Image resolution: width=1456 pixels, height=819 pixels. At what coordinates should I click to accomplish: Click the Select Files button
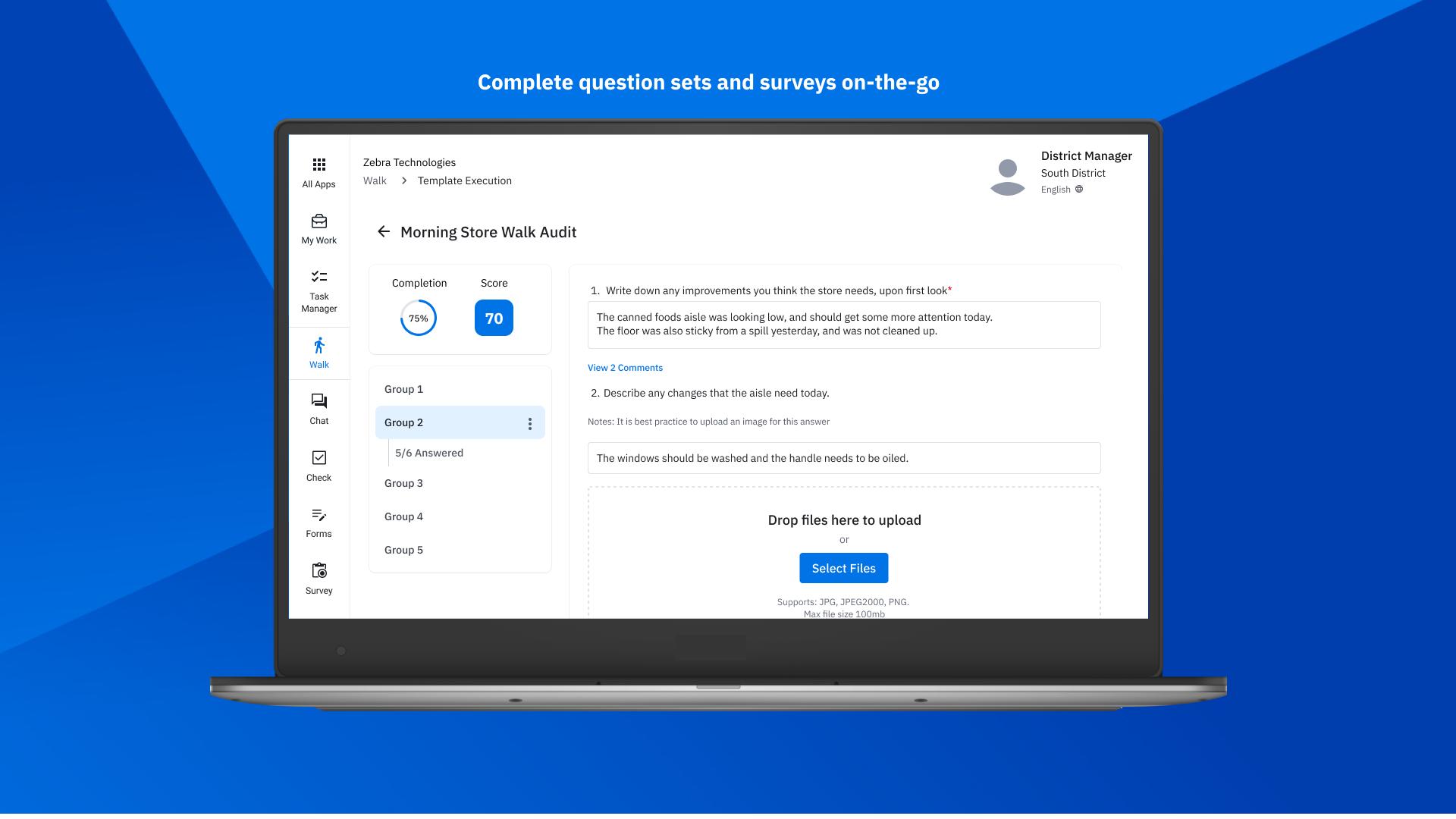(844, 568)
